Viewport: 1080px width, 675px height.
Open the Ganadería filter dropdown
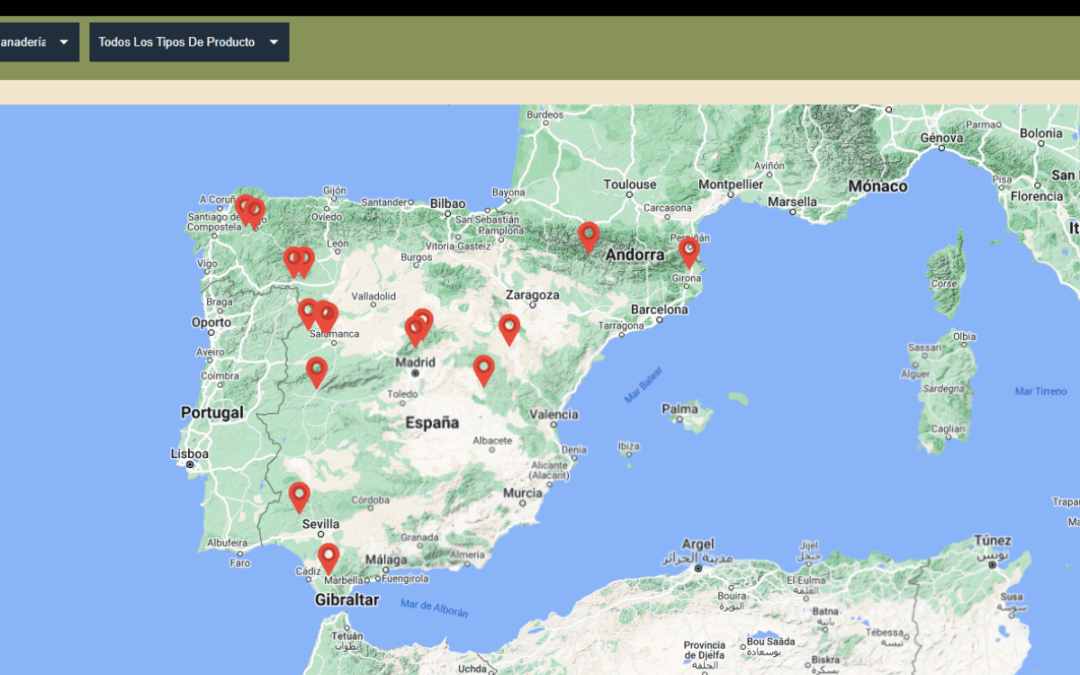[x=38, y=42]
